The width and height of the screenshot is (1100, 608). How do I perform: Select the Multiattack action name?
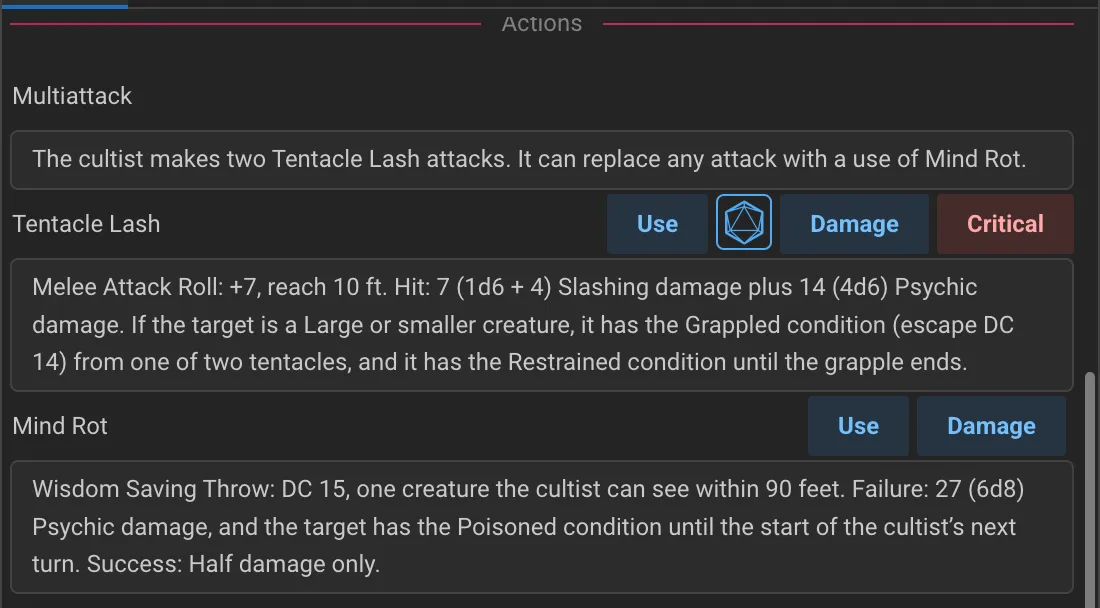pos(71,96)
